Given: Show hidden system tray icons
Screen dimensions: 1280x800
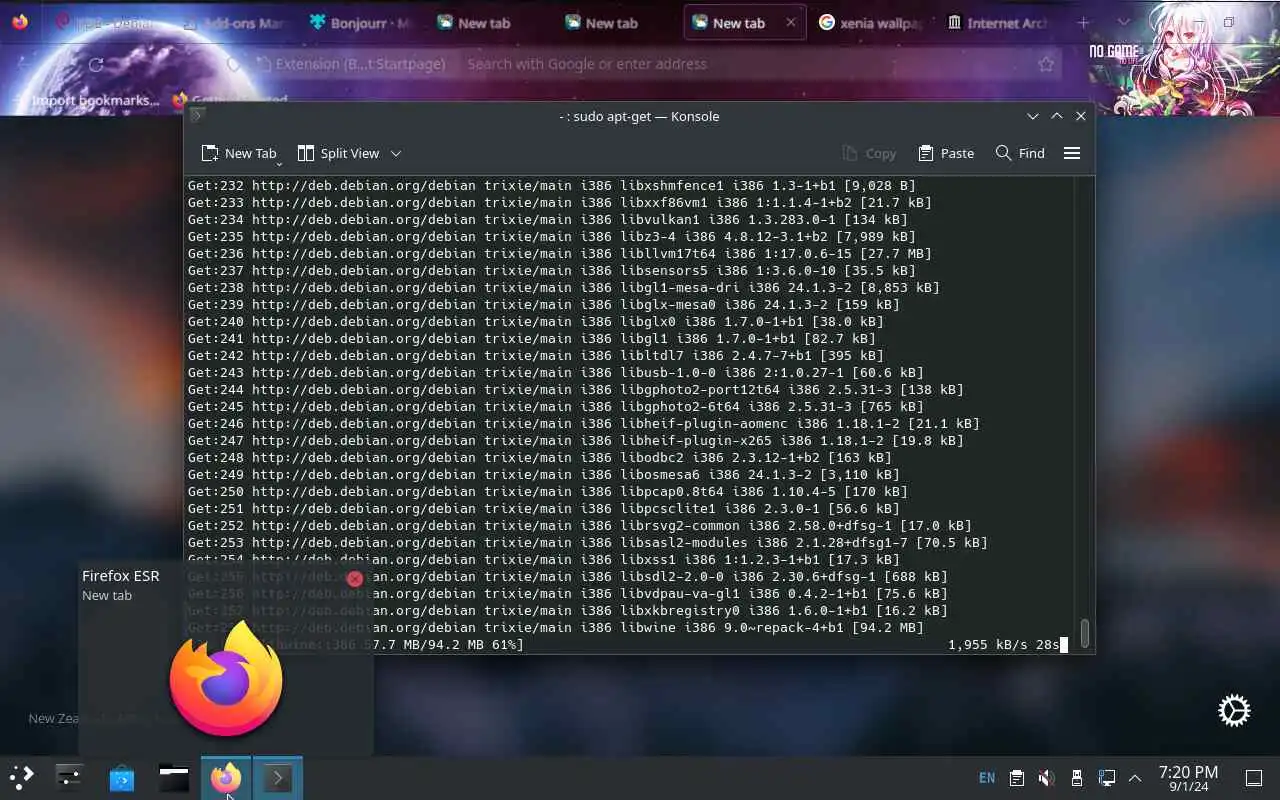Looking at the screenshot, I should [x=1135, y=778].
